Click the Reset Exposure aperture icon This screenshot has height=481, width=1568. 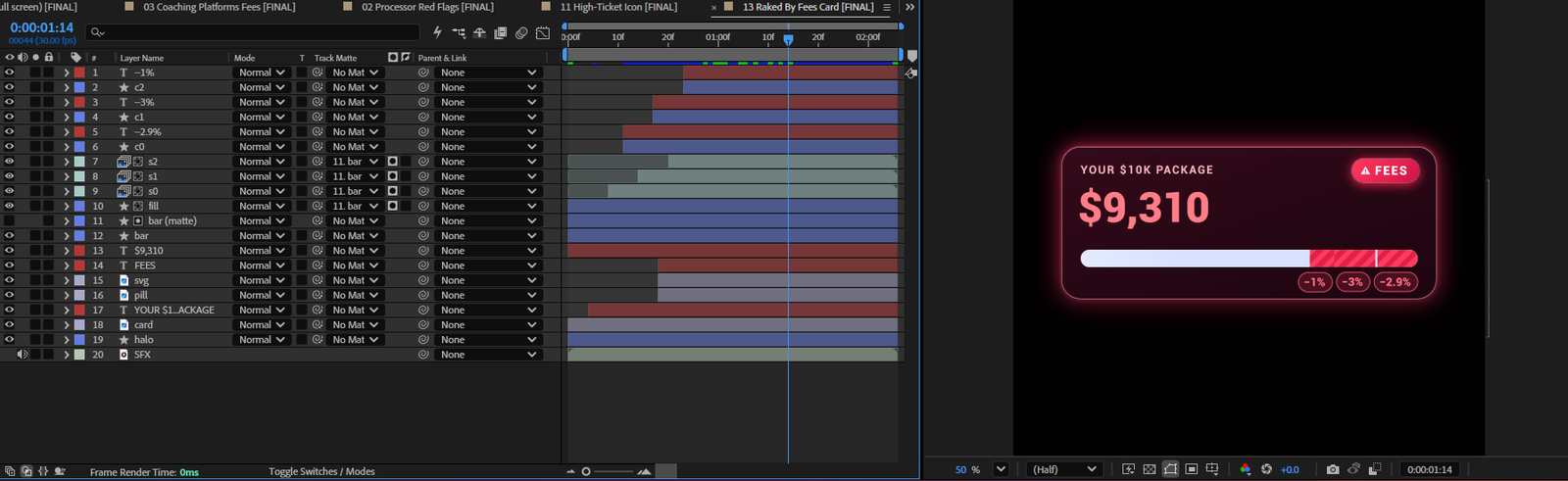[x=1266, y=469]
